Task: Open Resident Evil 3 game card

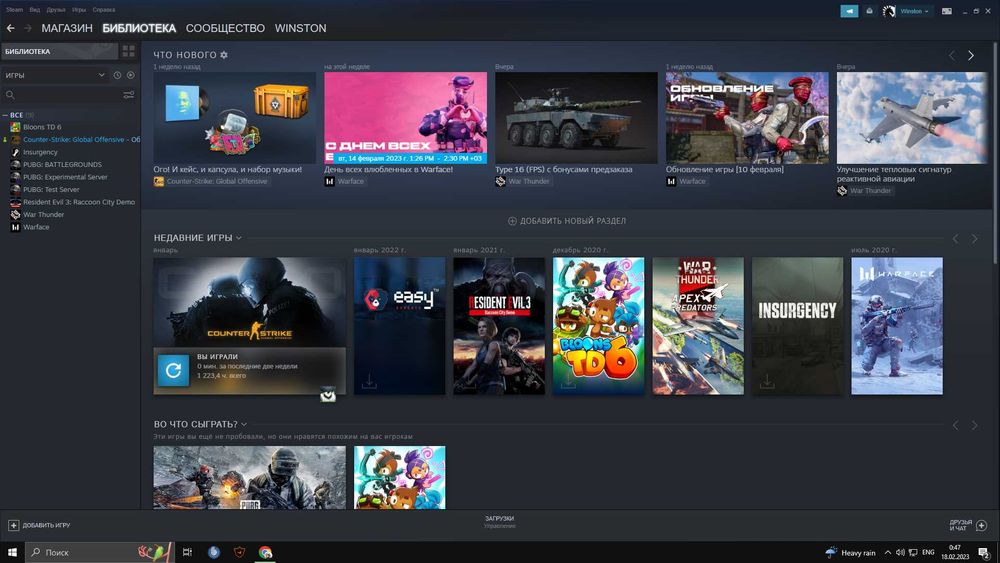Action: coord(499,326)
